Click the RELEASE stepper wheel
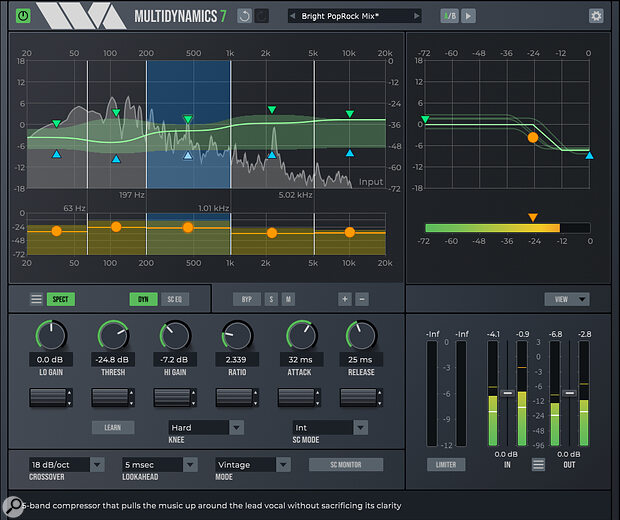The width and height of the screenshot is (620, 520). pyautogui.click(x=358, y=397)
